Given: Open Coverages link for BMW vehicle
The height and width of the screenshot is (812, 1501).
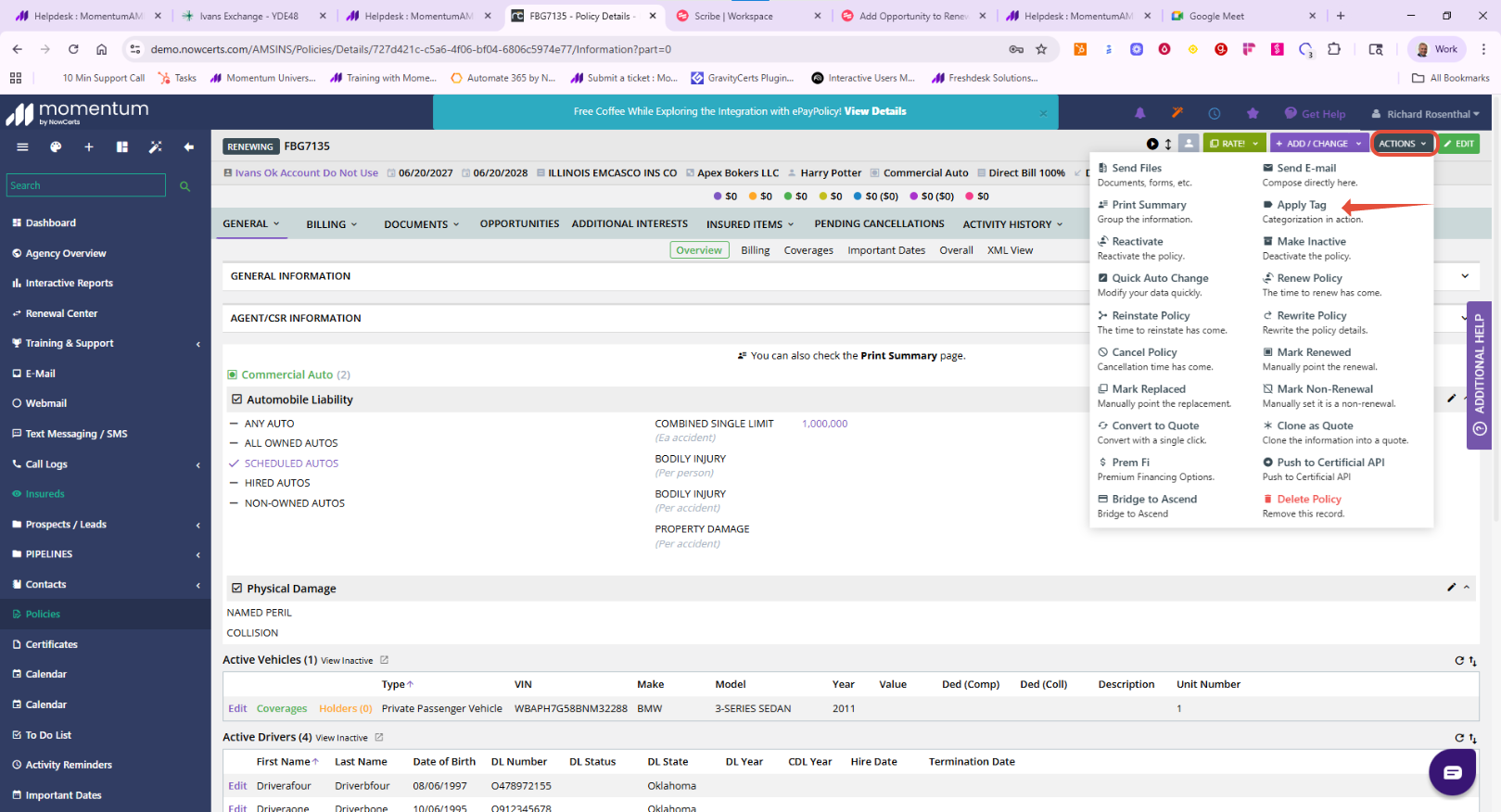Looking at the screenshot, I should click(x=282, y=708).
